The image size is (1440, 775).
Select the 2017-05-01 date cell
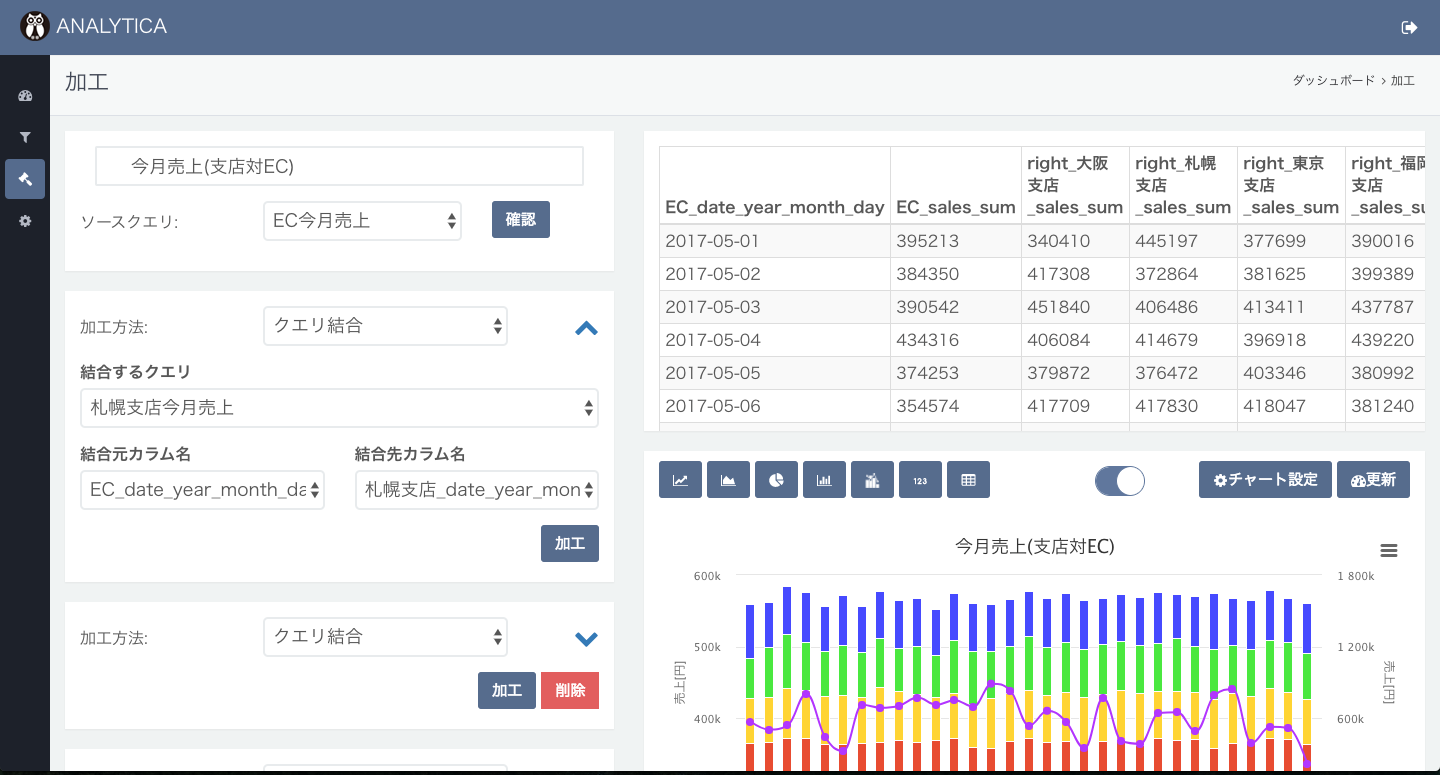775,241
